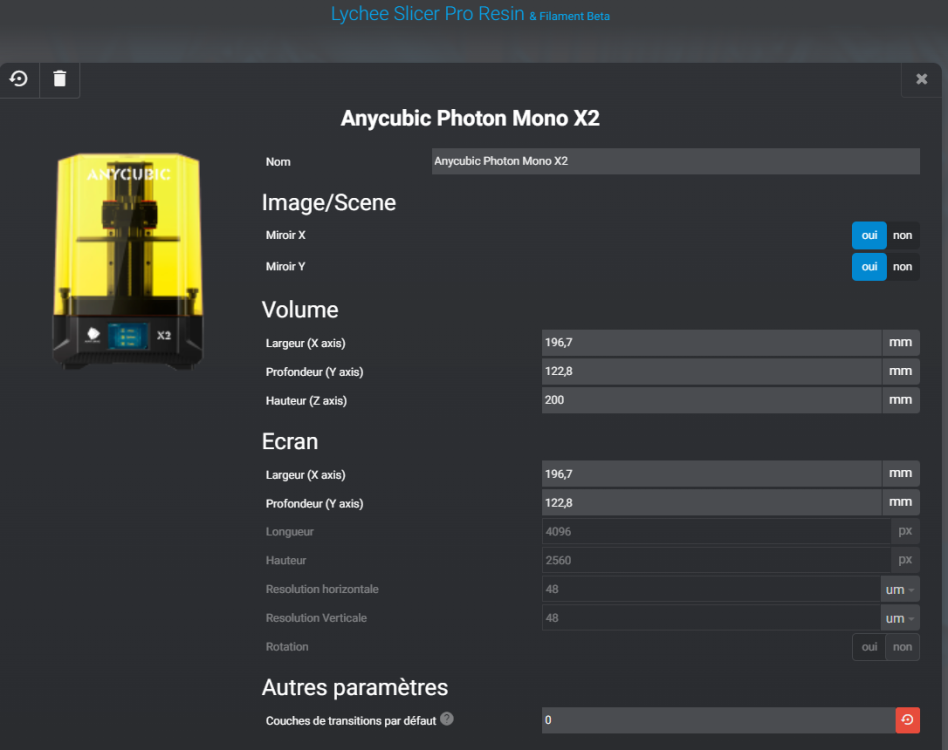Set Miroir X to non

(903, 235)
